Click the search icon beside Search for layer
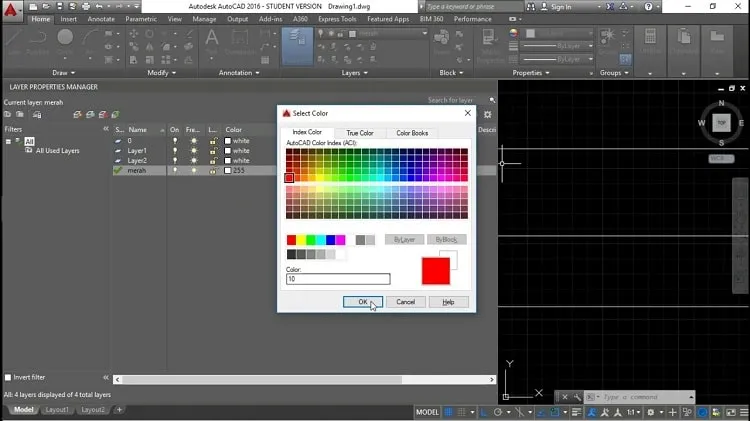This screenshot has width=750, height=421. [492, 100]
